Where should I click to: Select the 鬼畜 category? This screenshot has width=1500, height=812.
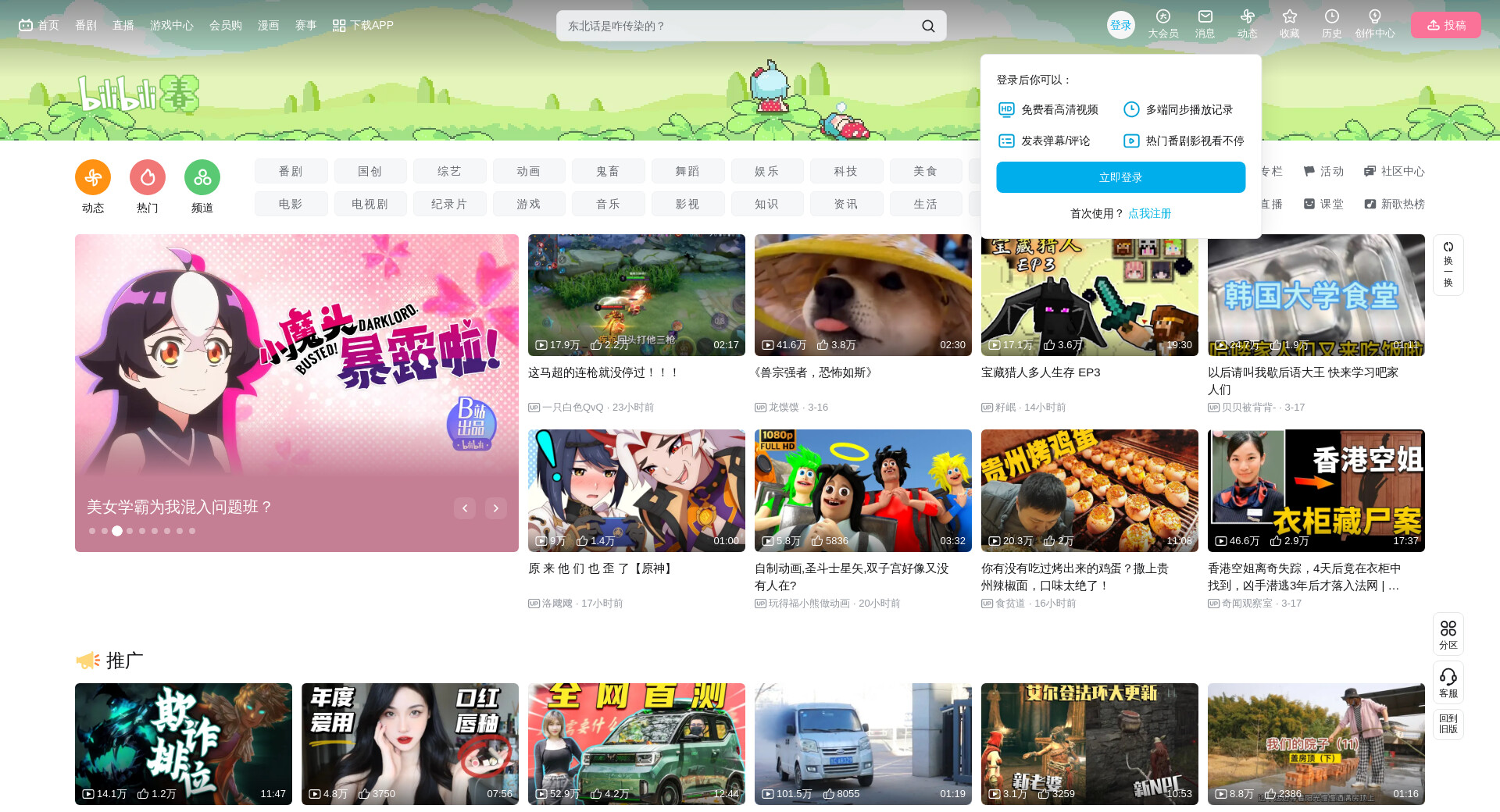609,171
